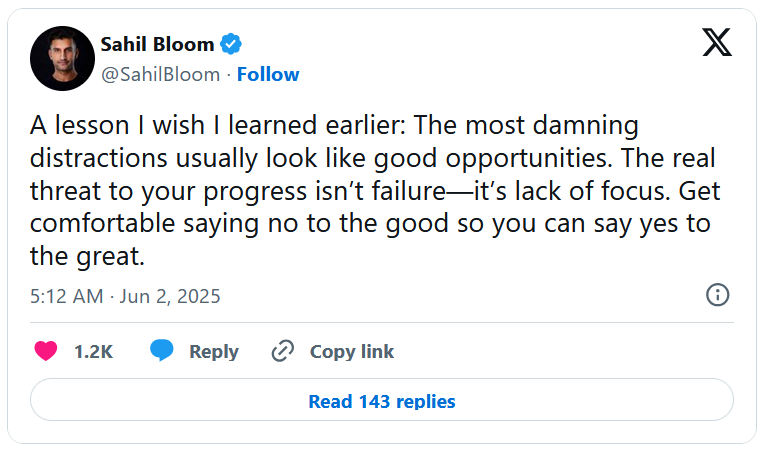Click the pink heart like icon

(46, 351)
